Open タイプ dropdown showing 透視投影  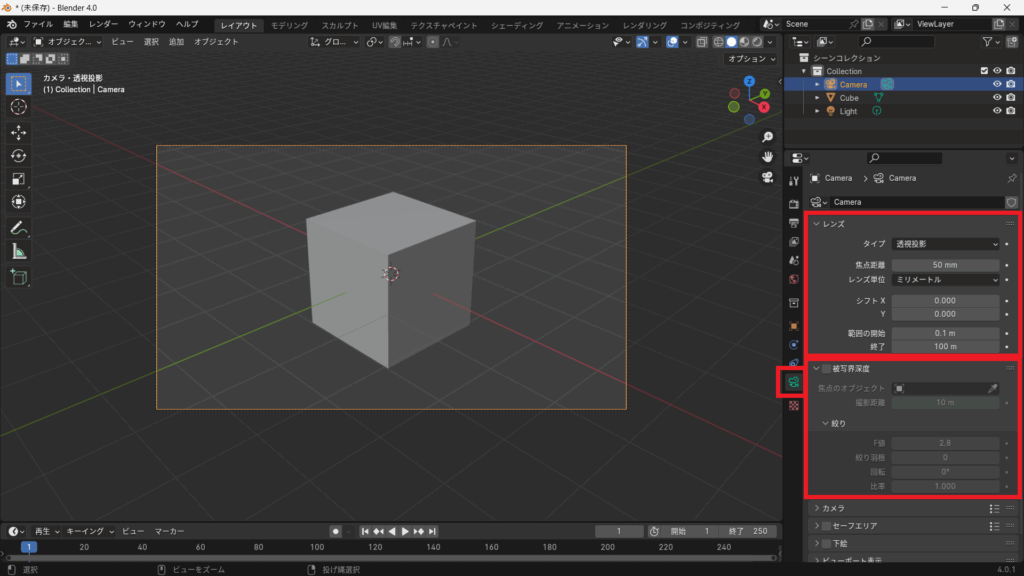(945, 244)
